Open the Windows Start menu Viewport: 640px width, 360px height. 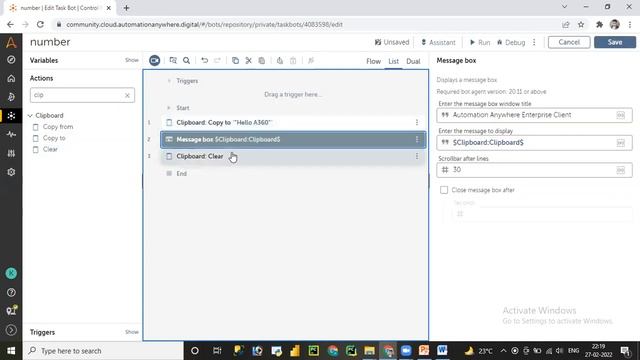[x=11, y=351]
